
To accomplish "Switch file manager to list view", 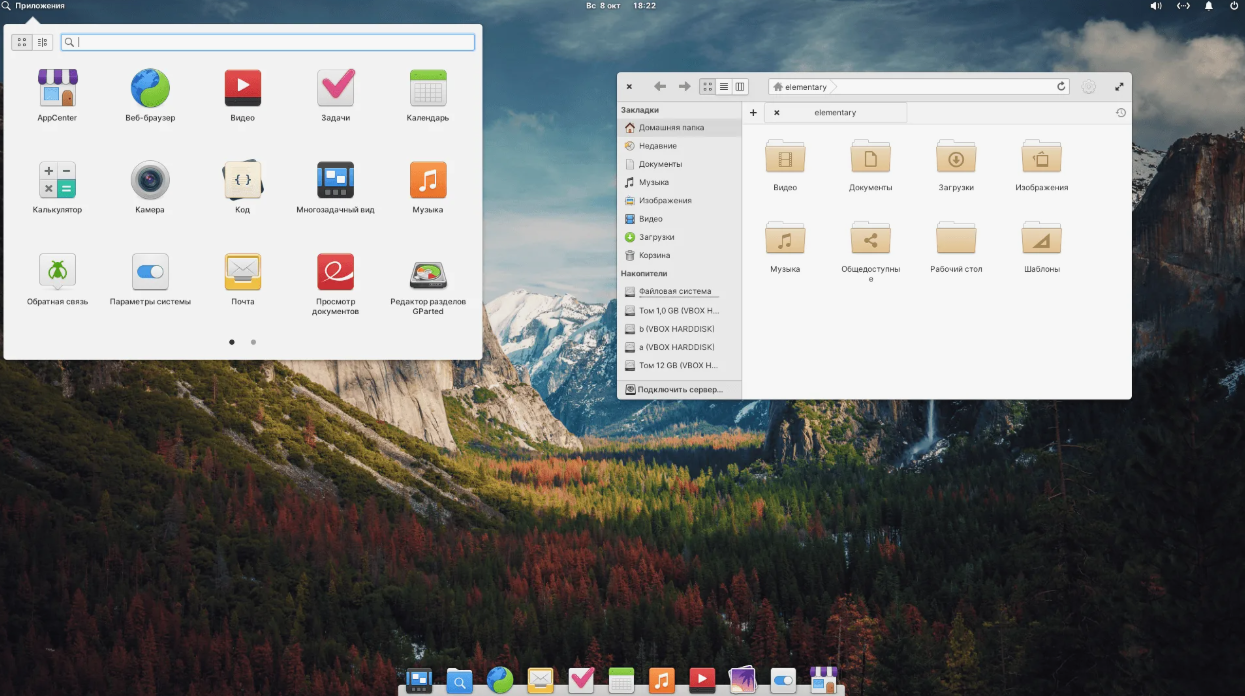I will (724, 87).
